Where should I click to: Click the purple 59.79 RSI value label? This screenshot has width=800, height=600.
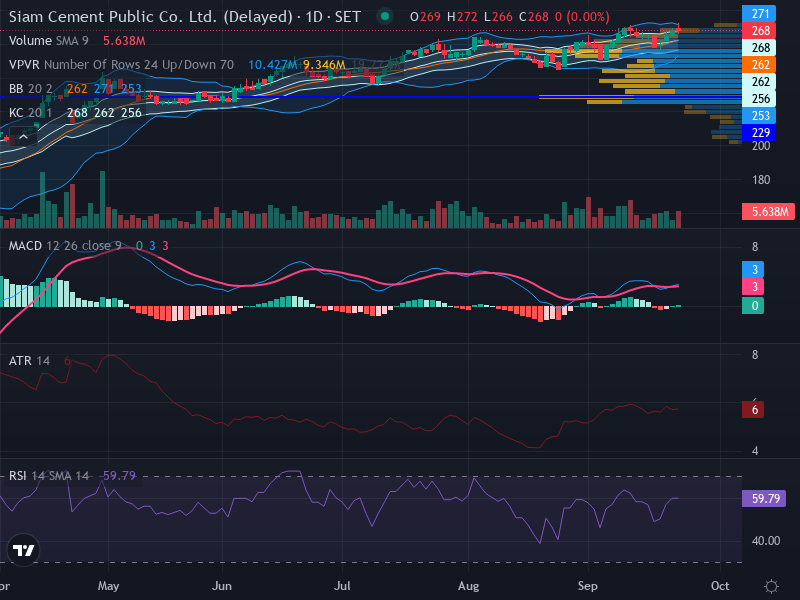click(x=764, y=498)
